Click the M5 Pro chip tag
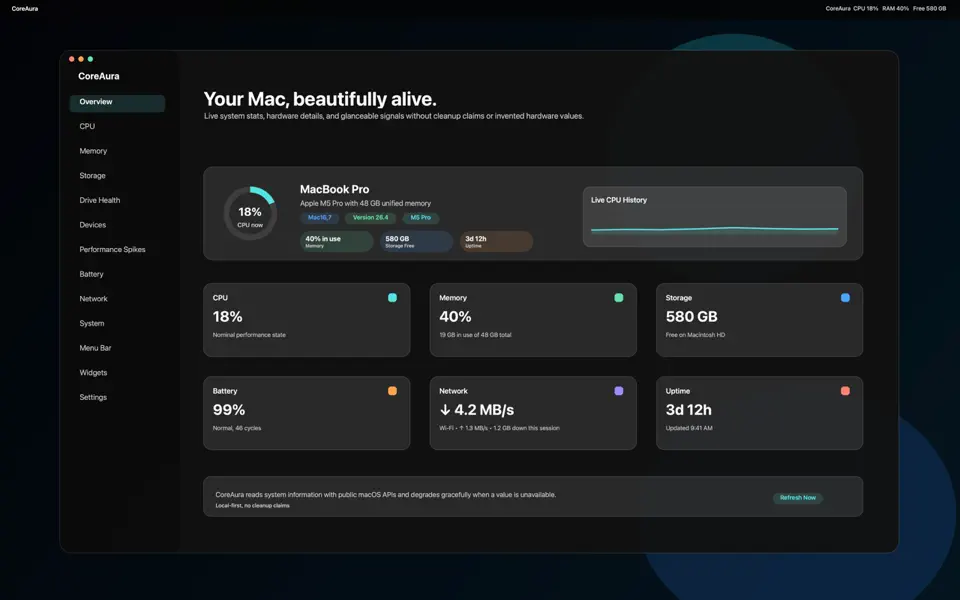This screenshot has height=600, width=960. [421, 218]
